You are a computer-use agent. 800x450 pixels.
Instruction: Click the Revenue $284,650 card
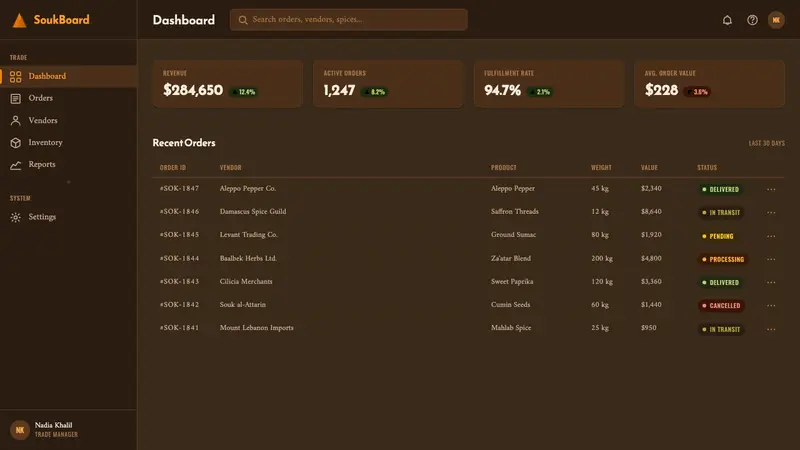pyautogui.click(x=228, y=84)
